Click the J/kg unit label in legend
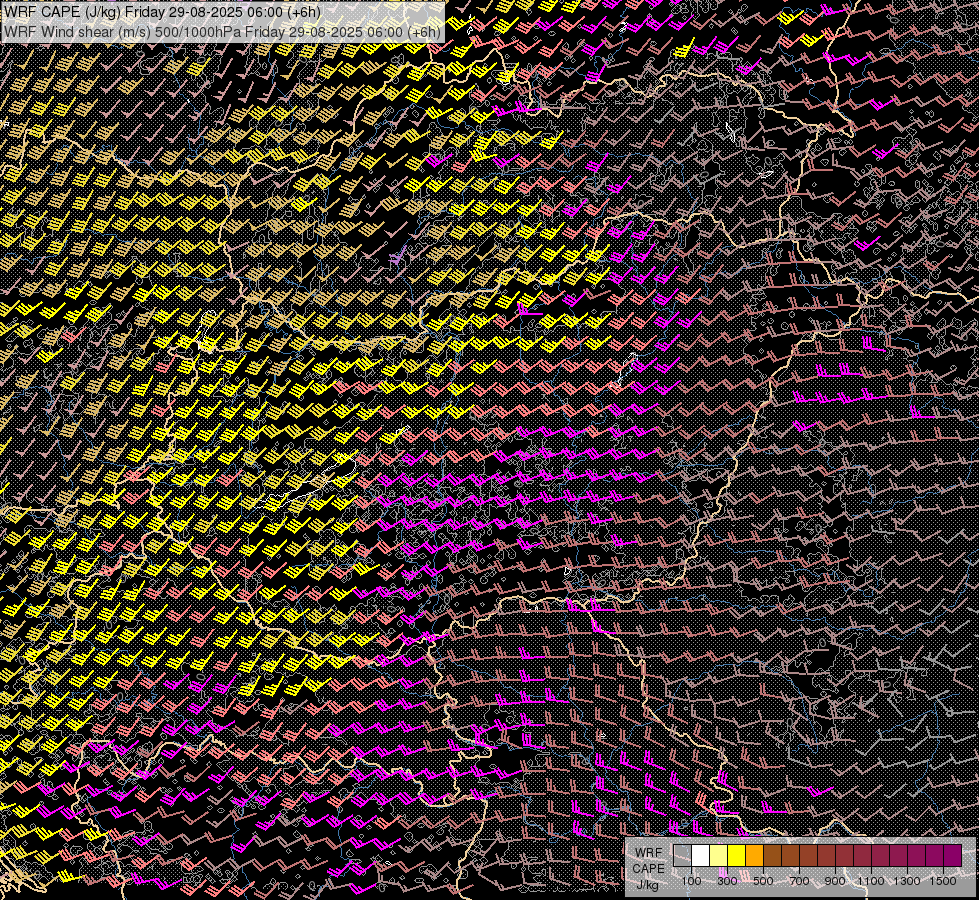979x900 pixels. point(647,884)
